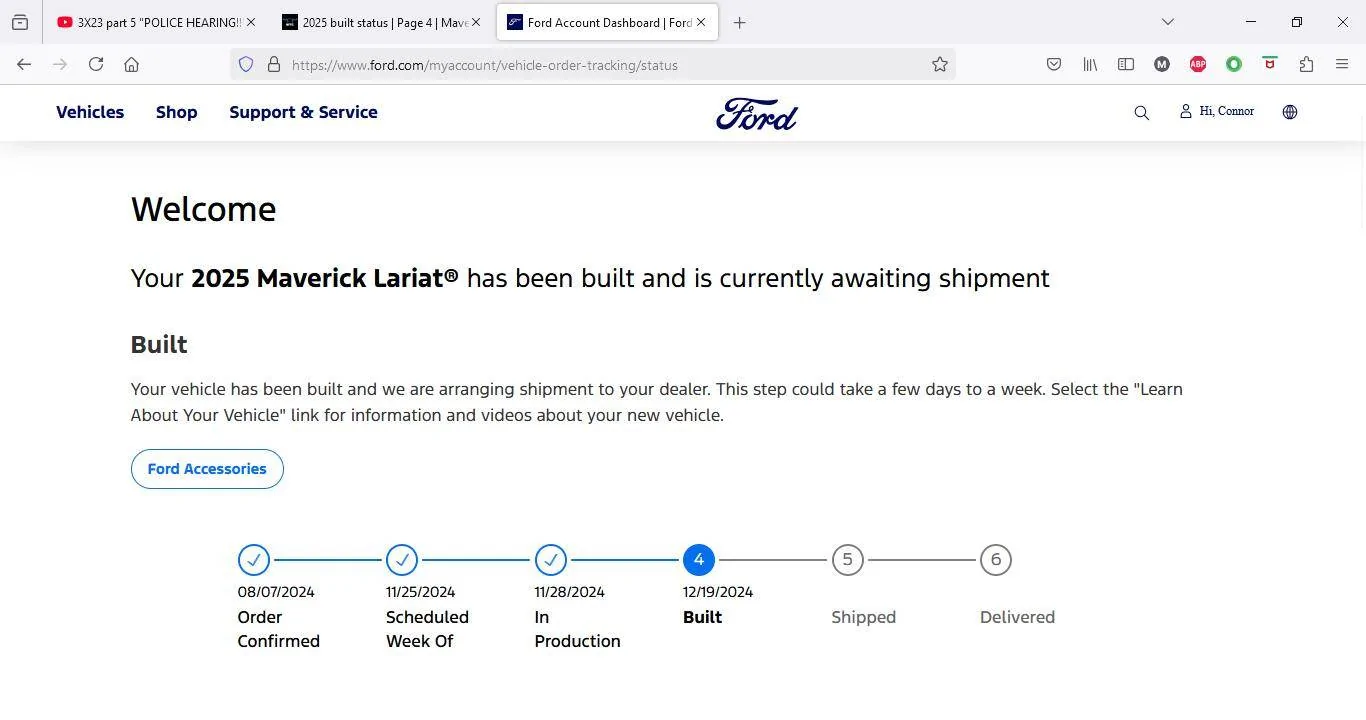Viewport: 1366px width, 720px height.
Task: Search the Ford site with magnifier
Action: tap(1141, 113)
